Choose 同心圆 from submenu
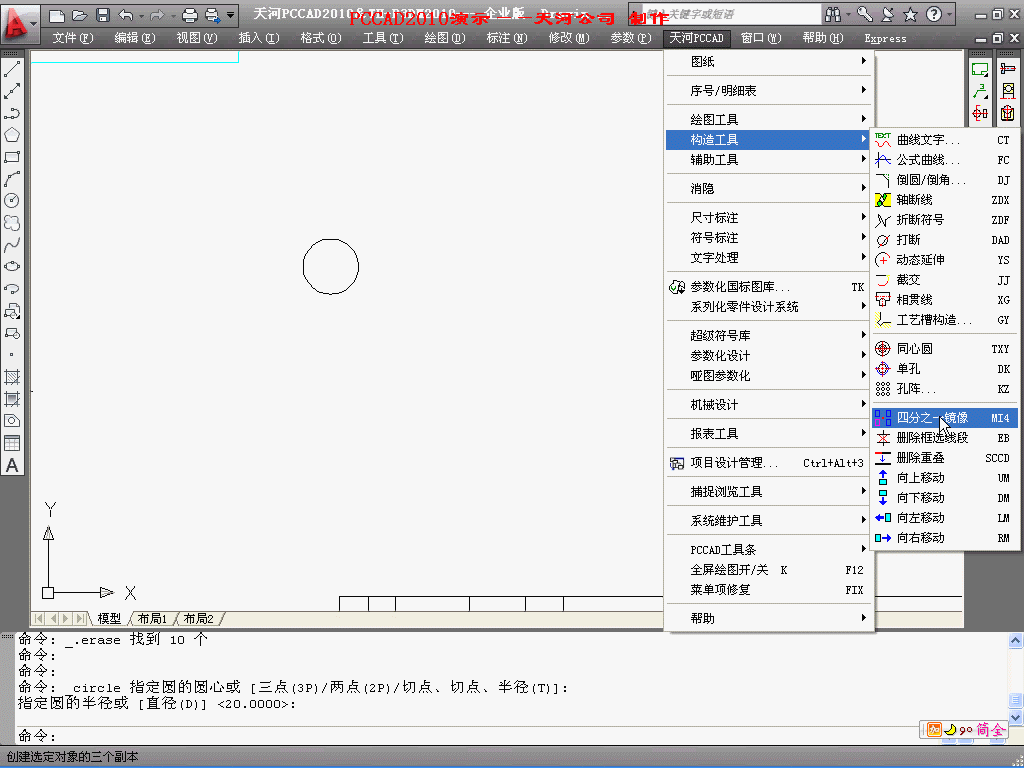Image resolution: width=1024 pixels, height=768 pixels. click(x=946, y=349)
